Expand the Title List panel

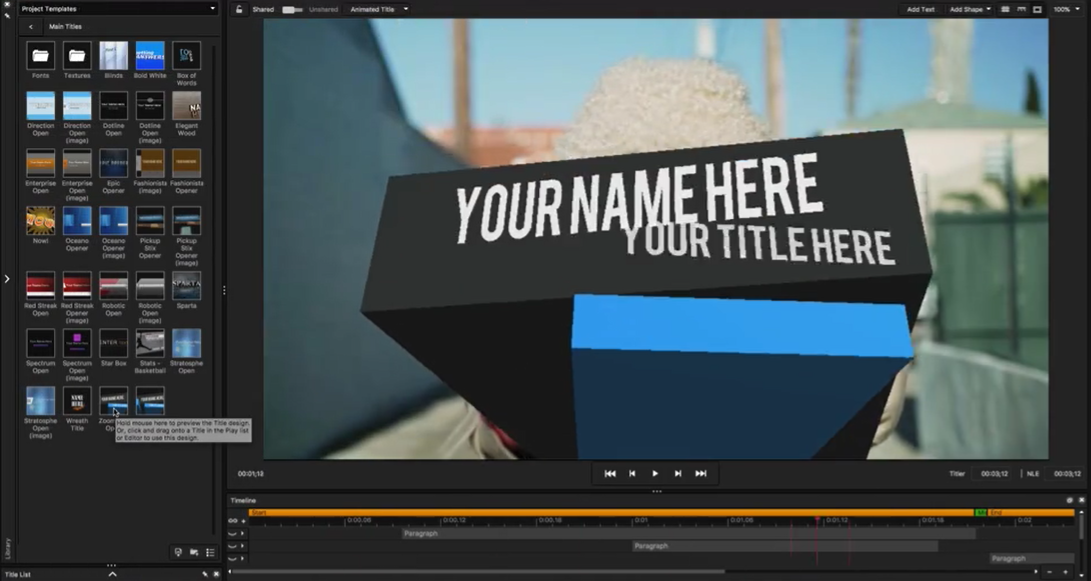tap(112, 574)
